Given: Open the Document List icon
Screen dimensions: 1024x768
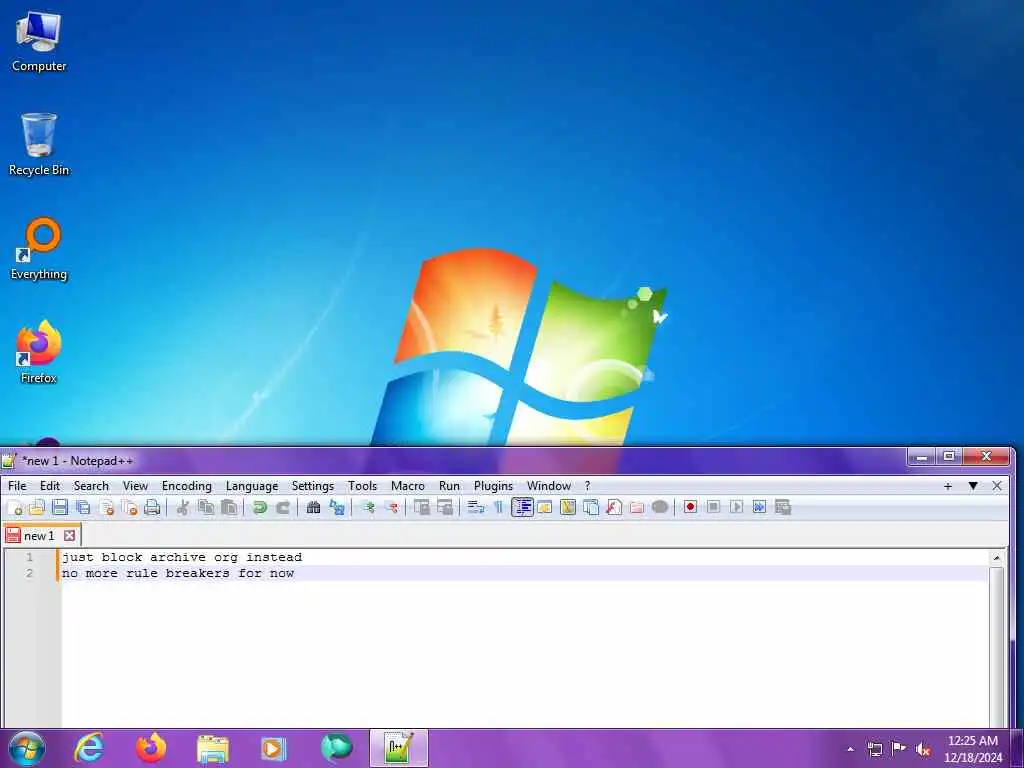Looking at the screenshot, I should (x=591, y=507).
